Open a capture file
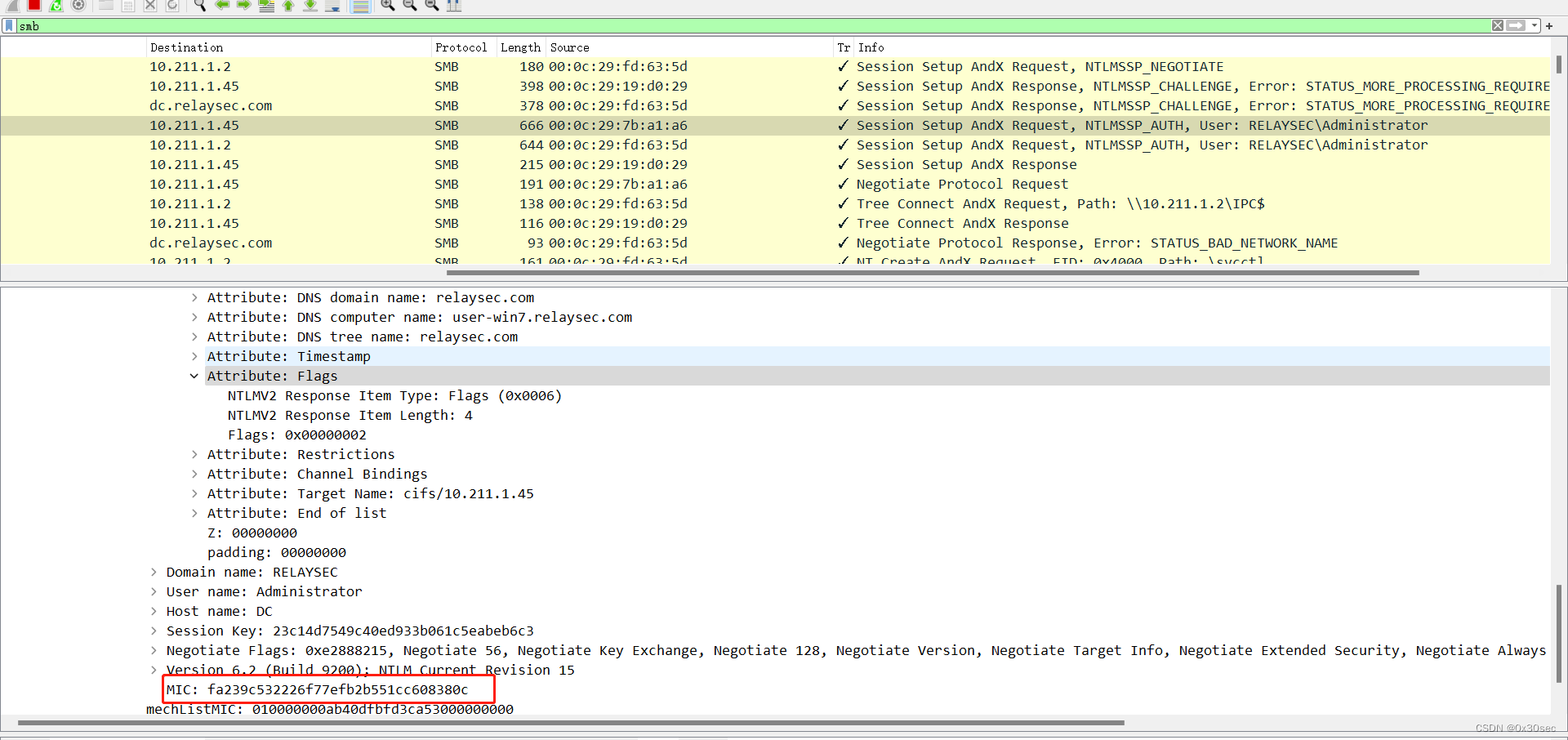 click(x=106, y=5)
